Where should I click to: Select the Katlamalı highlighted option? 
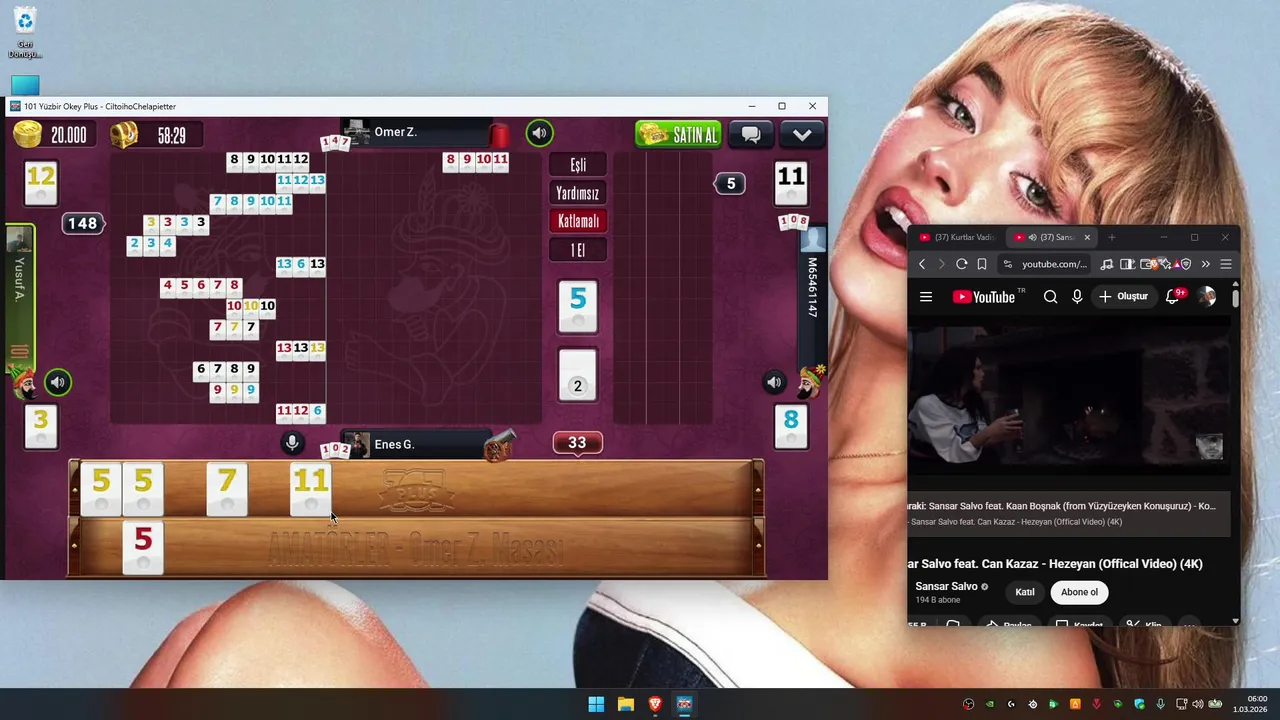click(578, 221)
